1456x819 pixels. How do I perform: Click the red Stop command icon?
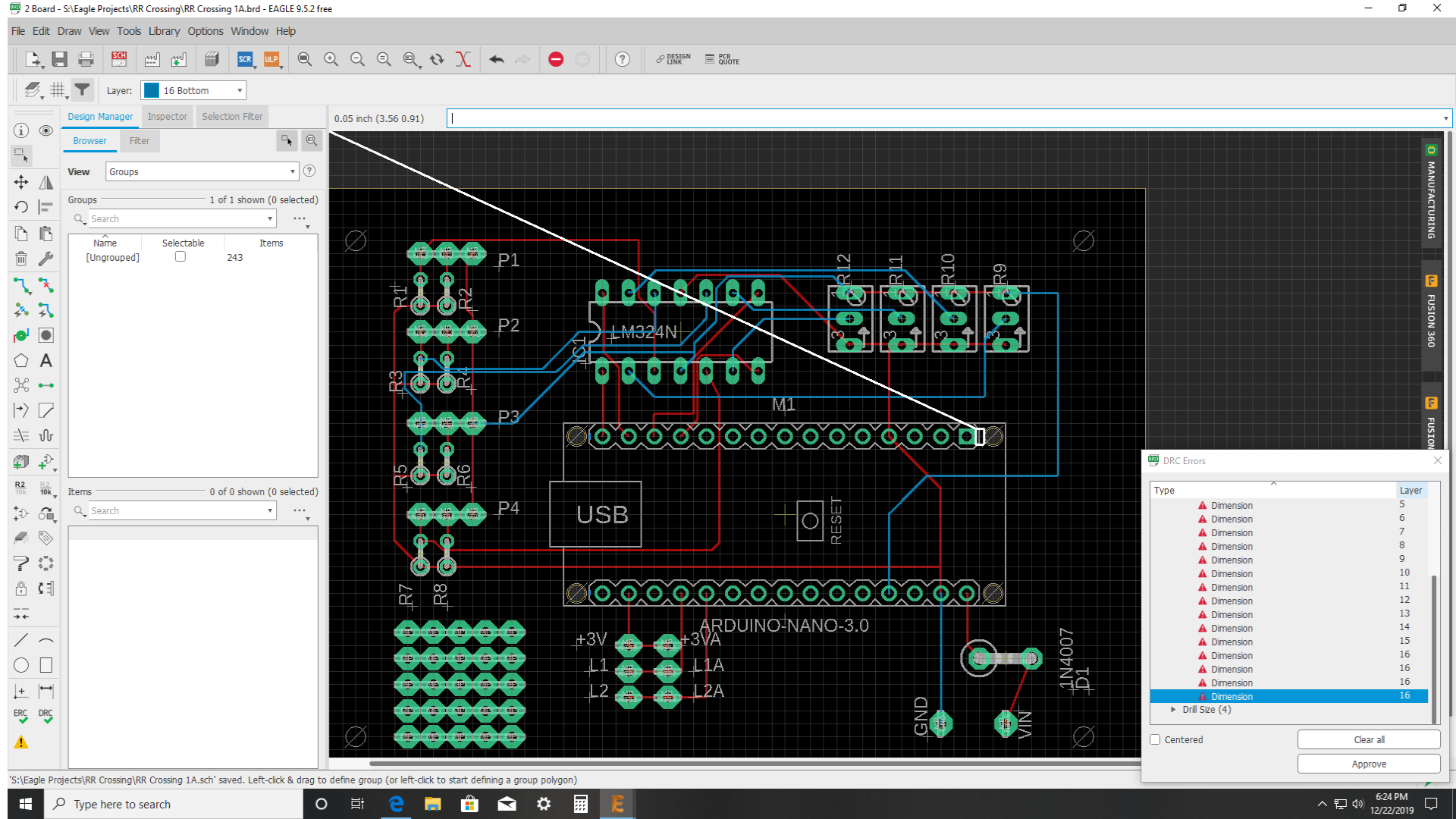tap(556, 59)
